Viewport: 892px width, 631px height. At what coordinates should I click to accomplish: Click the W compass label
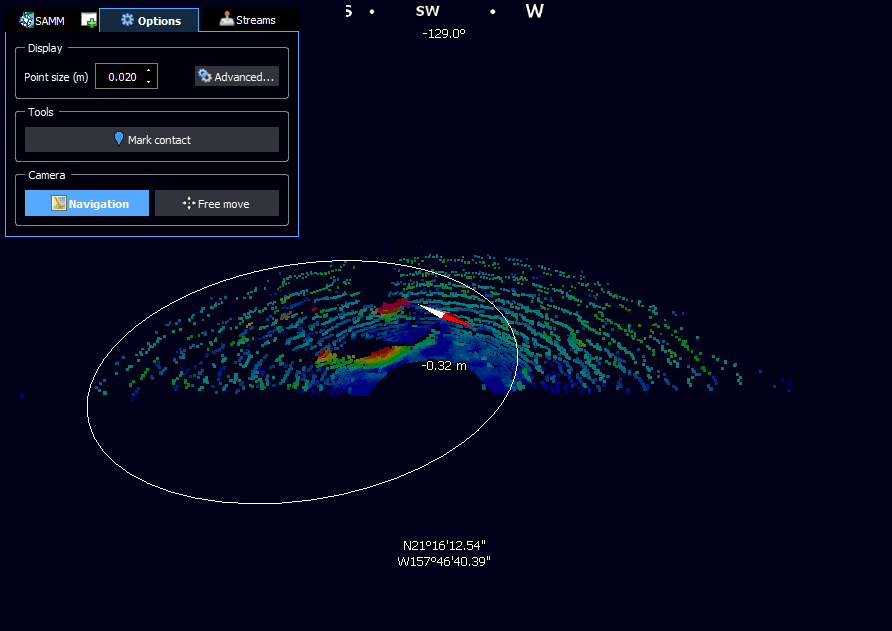[x=534, y=11]
